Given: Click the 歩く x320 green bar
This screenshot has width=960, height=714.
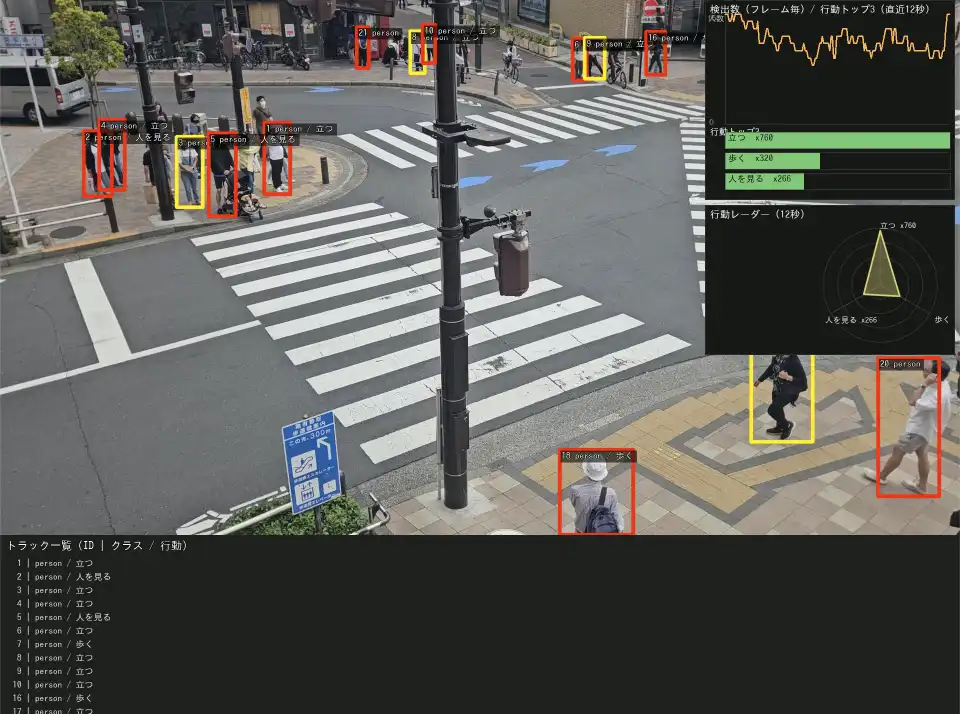Looking at the screenshot, I should point(772,160).
